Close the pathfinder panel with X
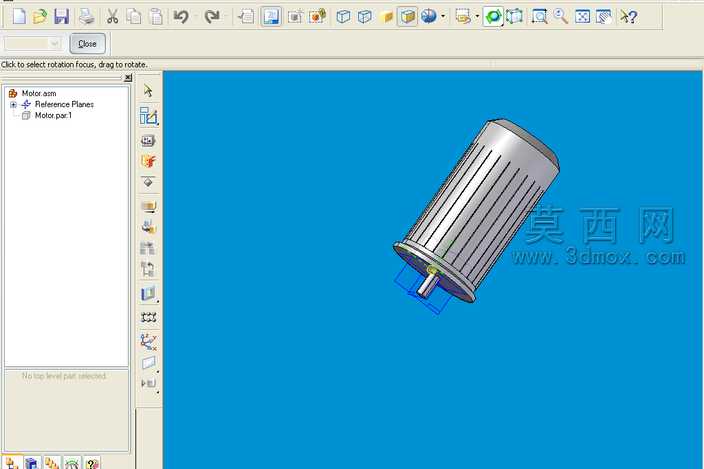704x469 pixels. point(128,78)
